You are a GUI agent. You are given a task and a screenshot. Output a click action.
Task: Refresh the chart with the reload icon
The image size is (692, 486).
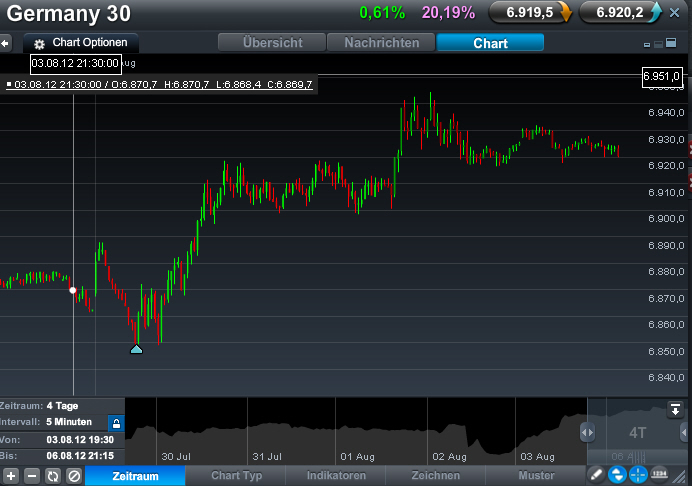tap(53, 476)
